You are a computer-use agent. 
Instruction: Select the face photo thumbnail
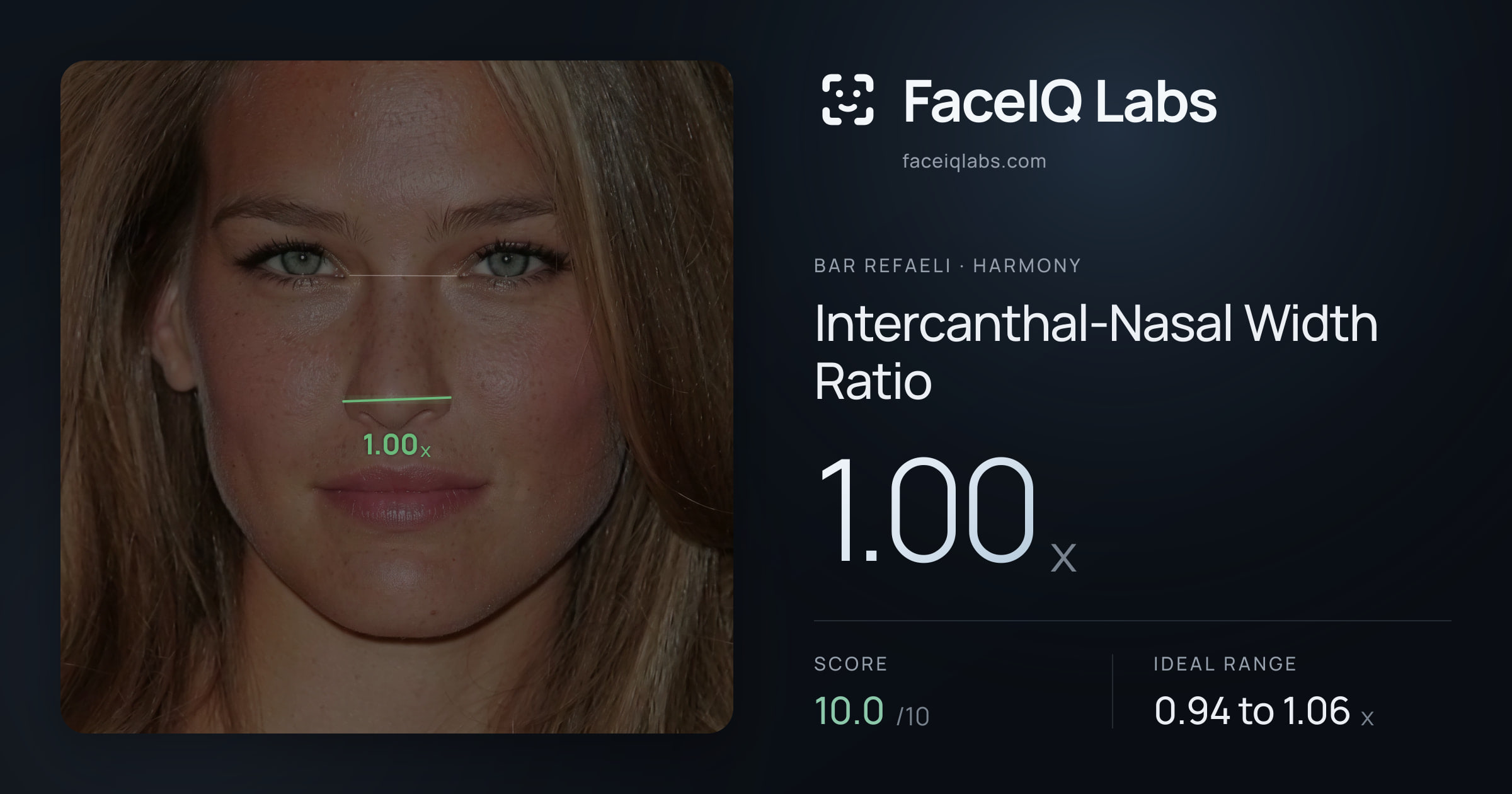(397, 396)
